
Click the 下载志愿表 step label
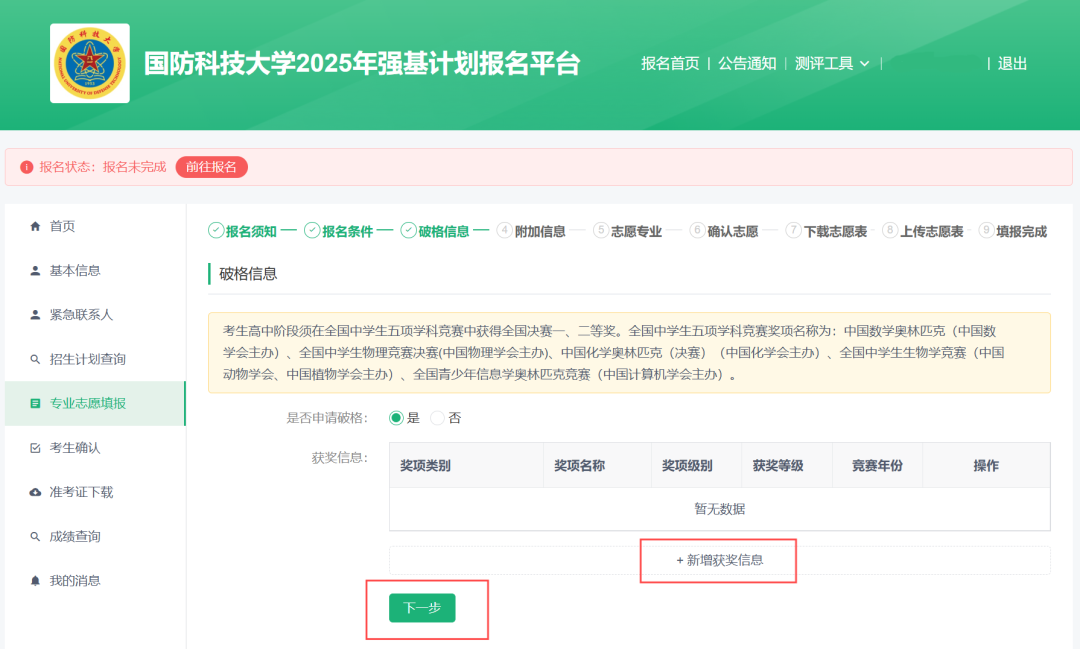pos(835,231)
